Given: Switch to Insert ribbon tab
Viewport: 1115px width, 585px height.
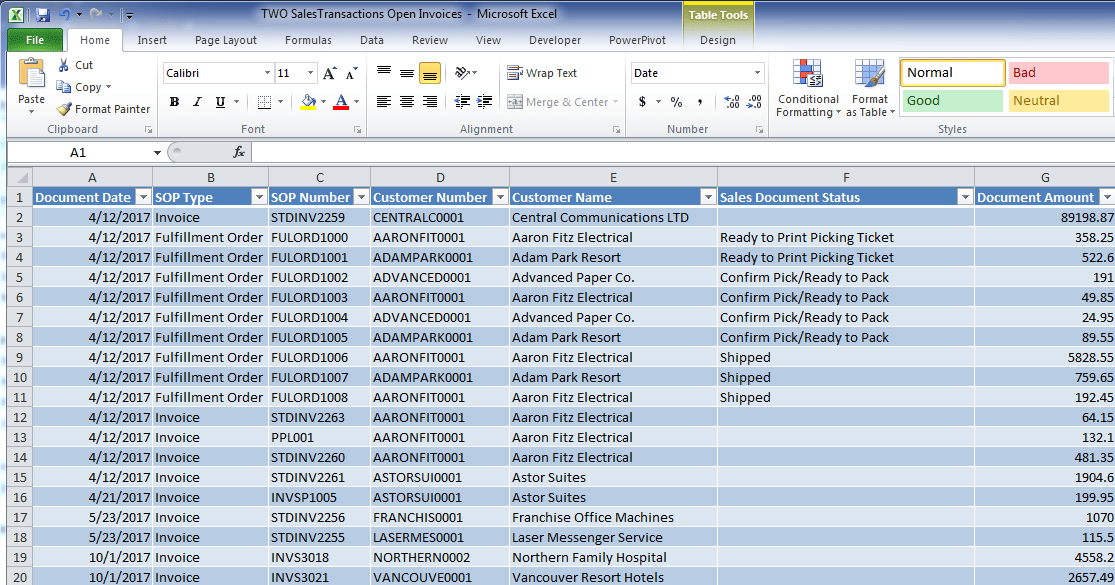Looking at the screenshot, I should point(152,40).
